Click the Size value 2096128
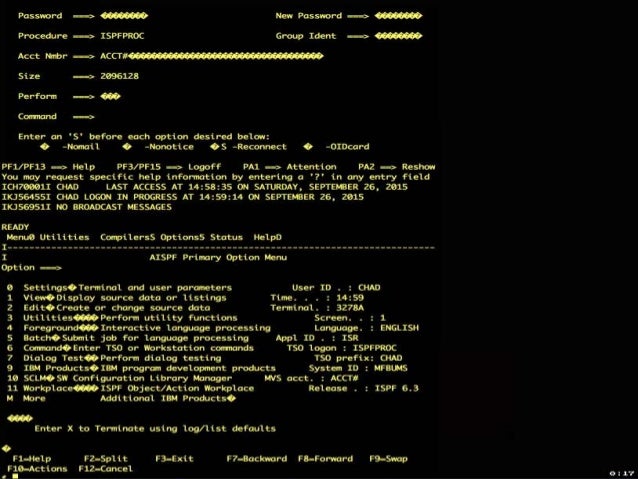Screen dimensions: 638x479 pos(119,76)
